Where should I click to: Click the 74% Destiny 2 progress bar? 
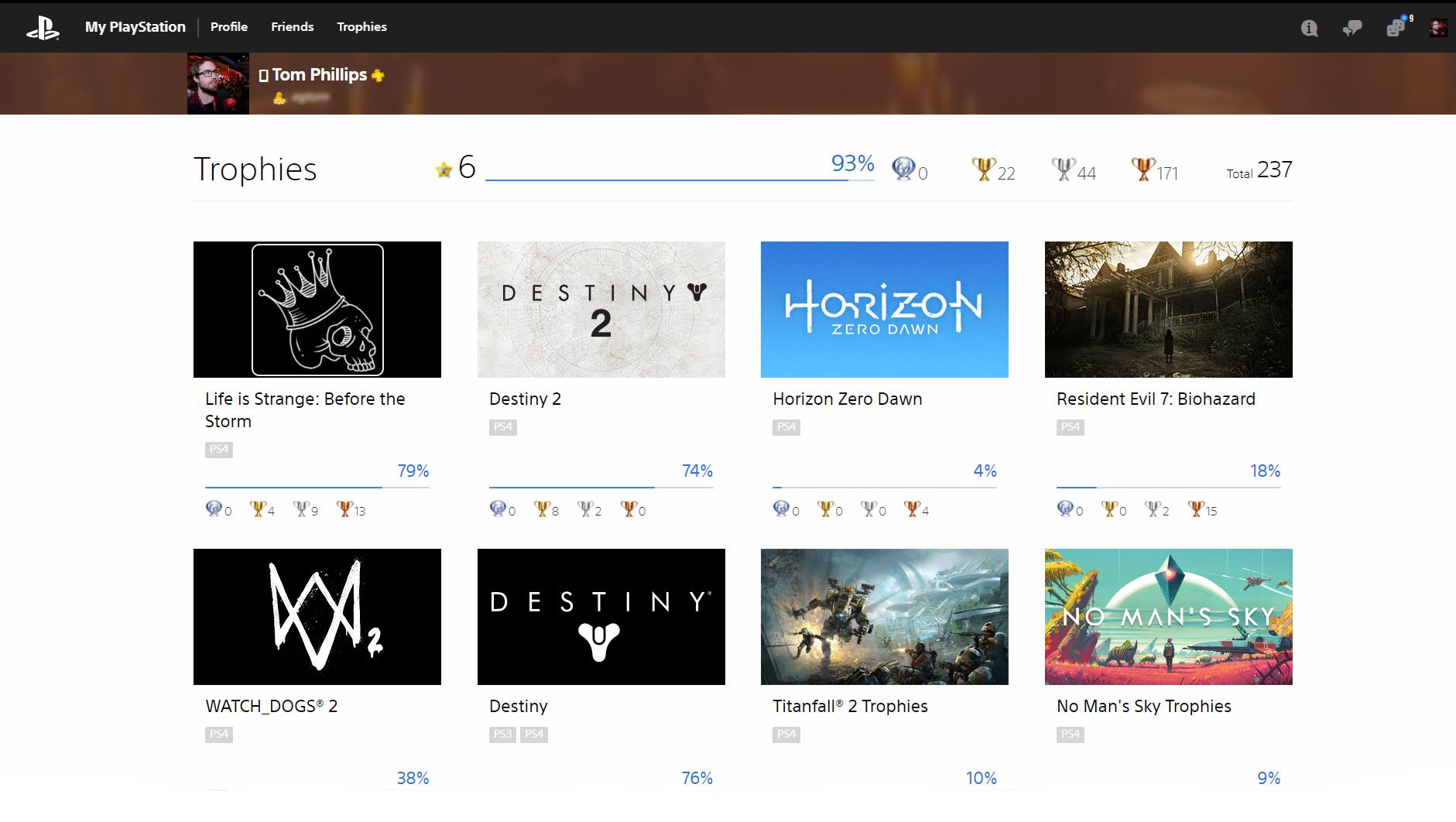[x=601, y=487]
